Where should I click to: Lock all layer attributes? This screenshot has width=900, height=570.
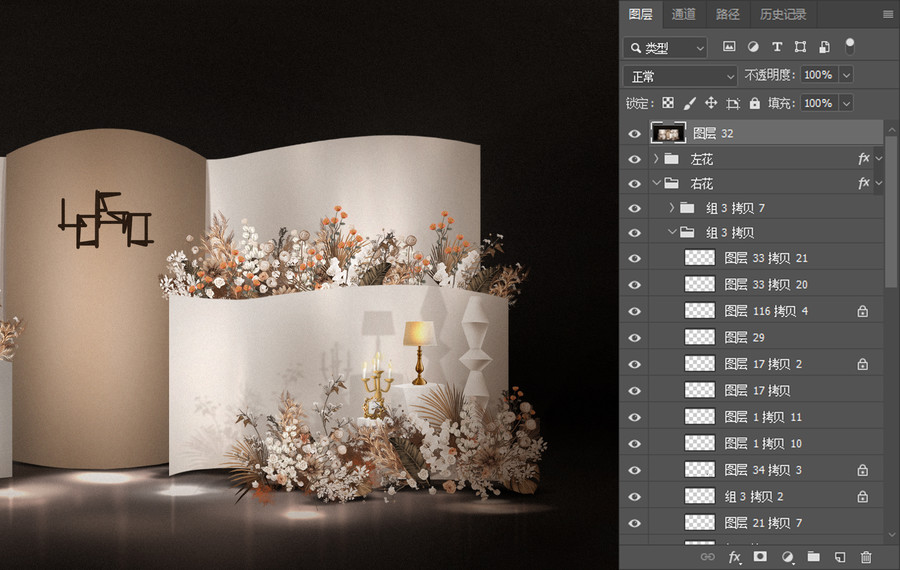[x=754, y=103]
